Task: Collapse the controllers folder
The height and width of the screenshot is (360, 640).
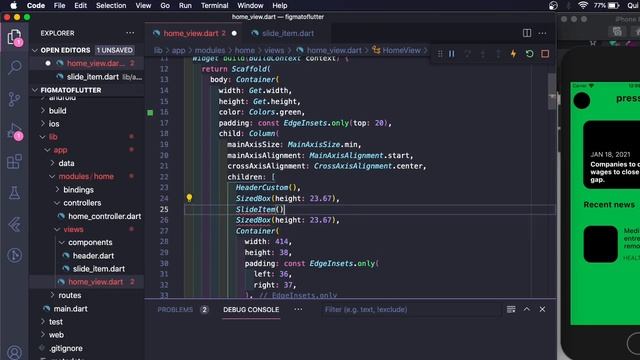Action: 58,203
